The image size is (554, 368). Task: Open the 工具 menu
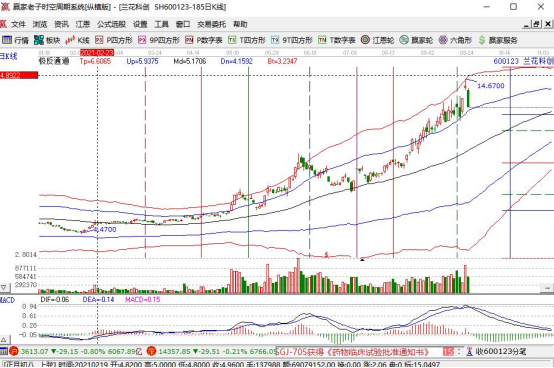162,24
